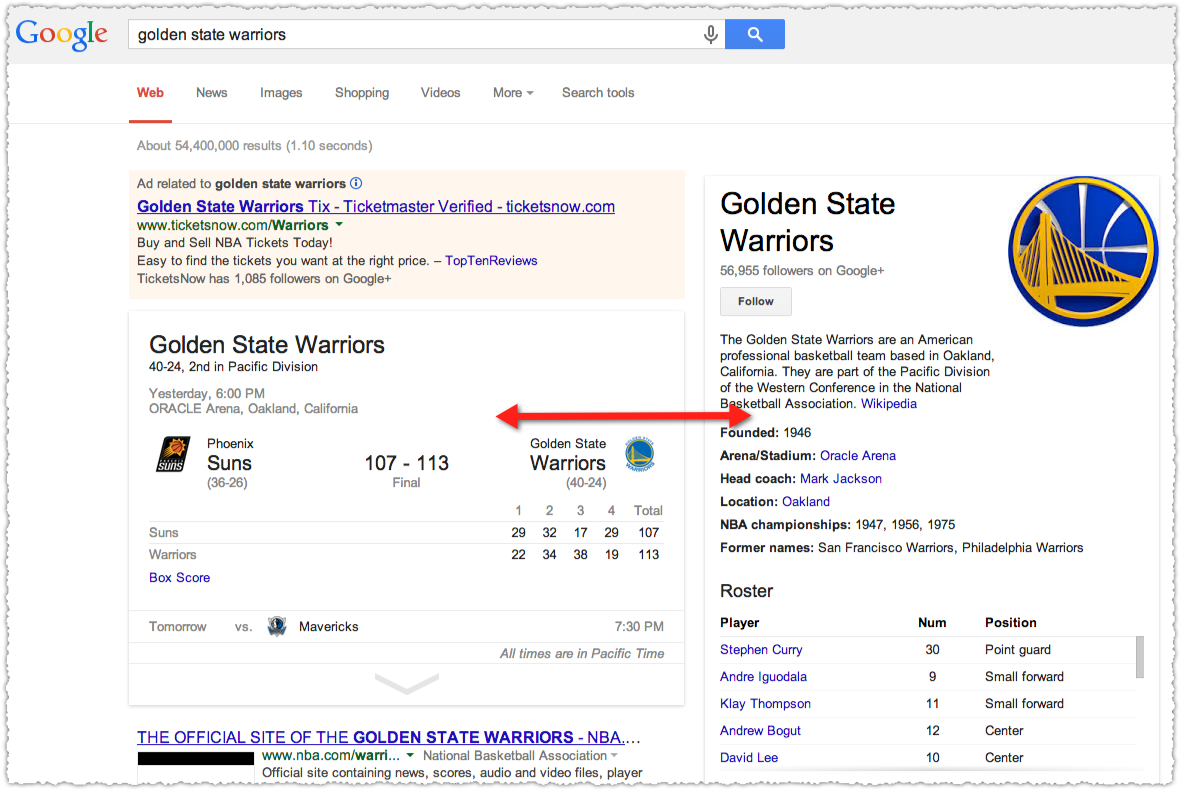Open Klay Thompson player link

click(765, 704)
